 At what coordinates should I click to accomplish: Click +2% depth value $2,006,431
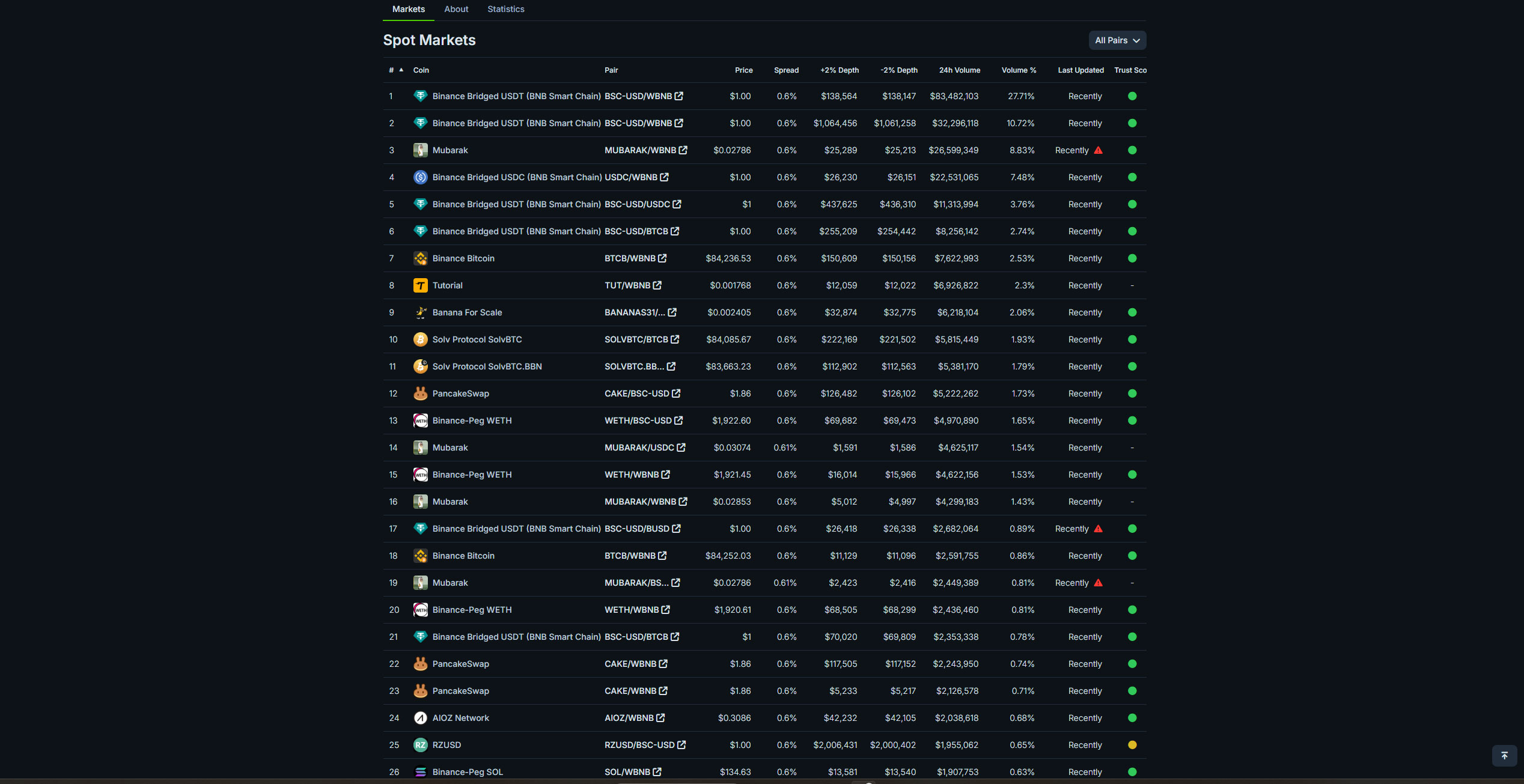tap(835, 745)
